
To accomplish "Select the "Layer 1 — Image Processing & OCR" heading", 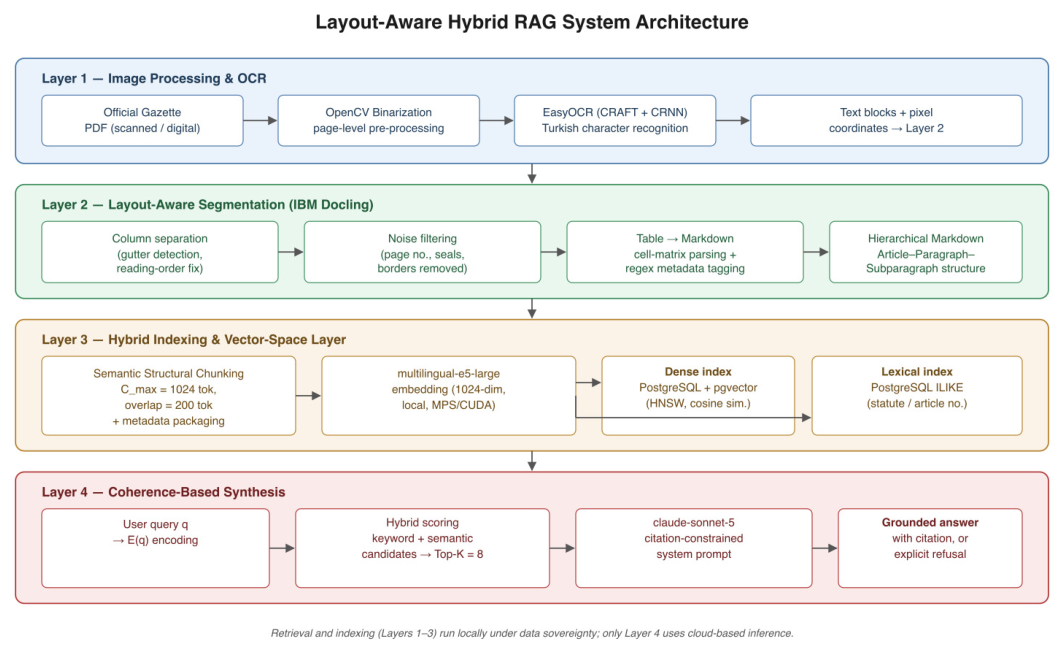I will (154, 79).
